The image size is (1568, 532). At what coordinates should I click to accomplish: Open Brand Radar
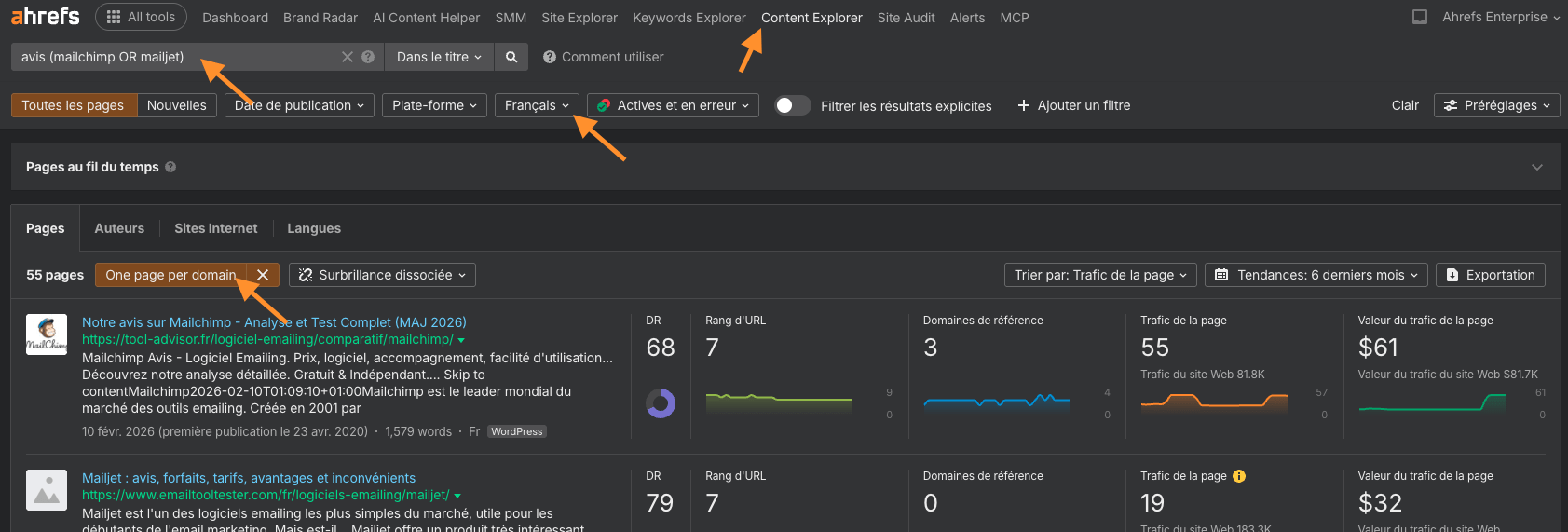pos(320,18)
